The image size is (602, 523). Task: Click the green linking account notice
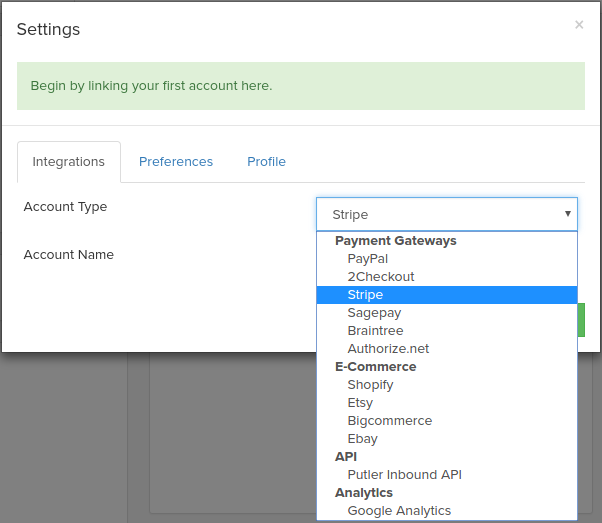coord(300,86)
